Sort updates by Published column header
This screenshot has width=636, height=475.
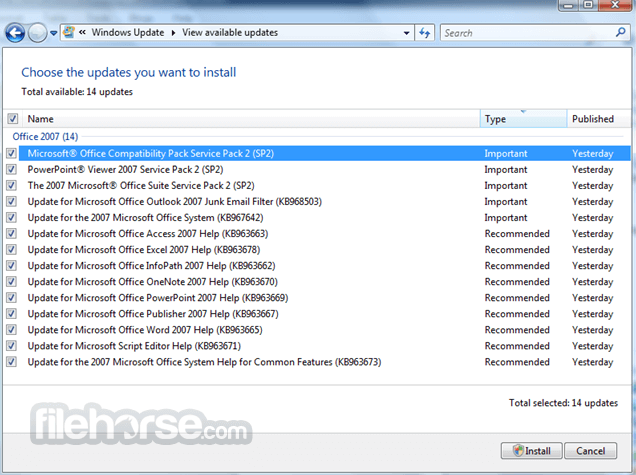pos(592,119)
